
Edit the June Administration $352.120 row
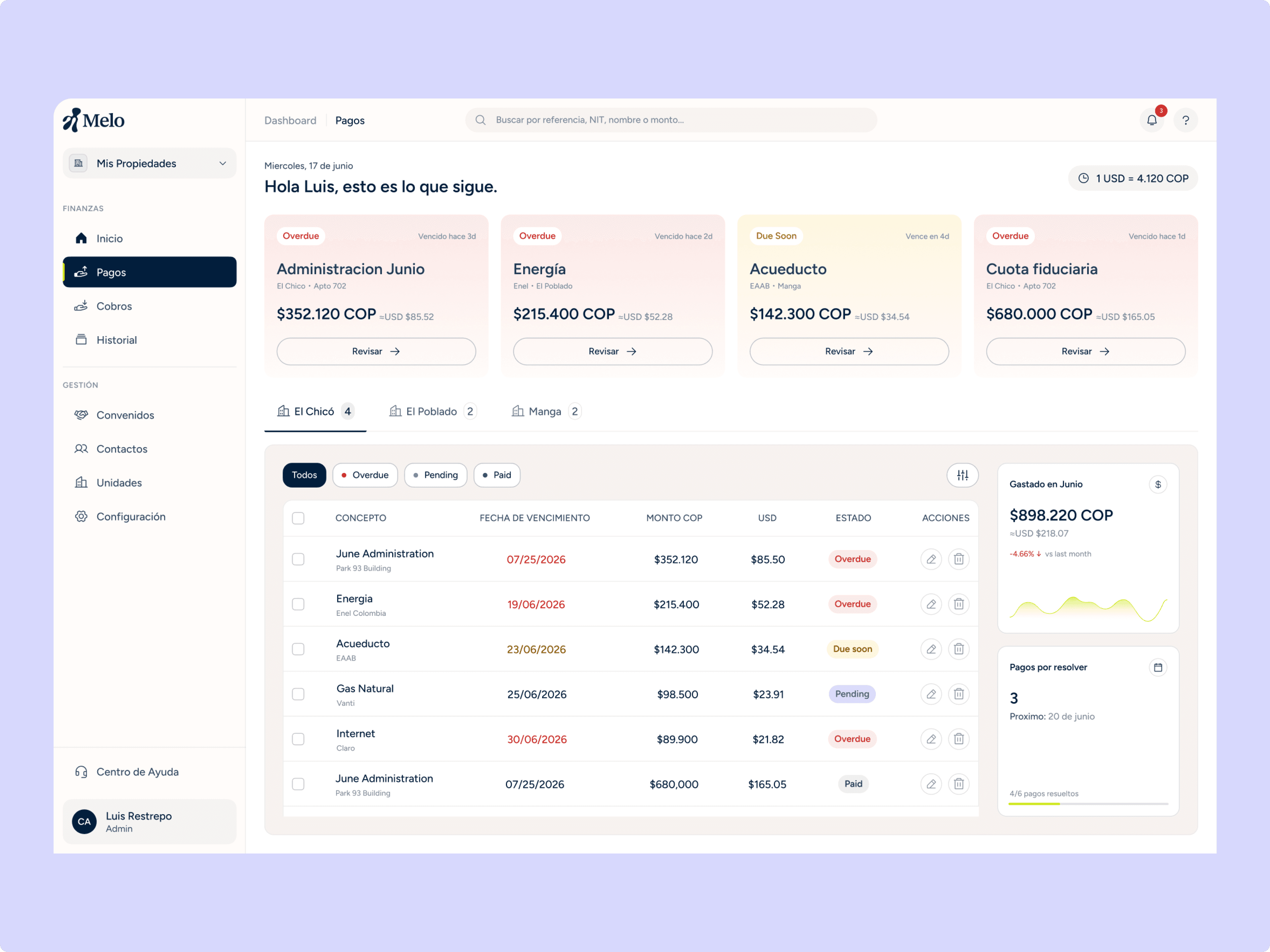(931, 559)
